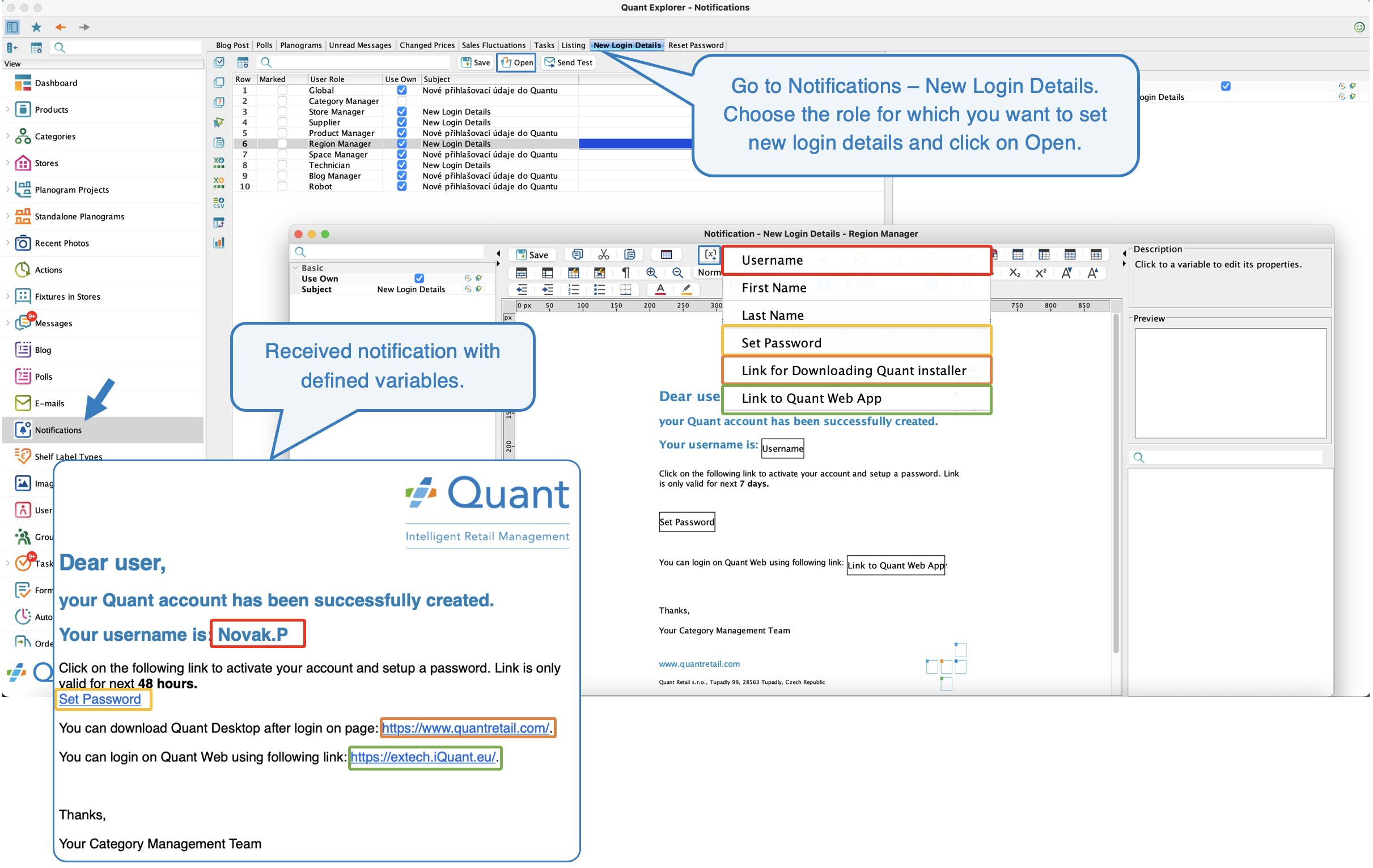Click the pilcrow paragraph marks icon
This screenshot has height=868, width=1373.
(x=626, y=273)
